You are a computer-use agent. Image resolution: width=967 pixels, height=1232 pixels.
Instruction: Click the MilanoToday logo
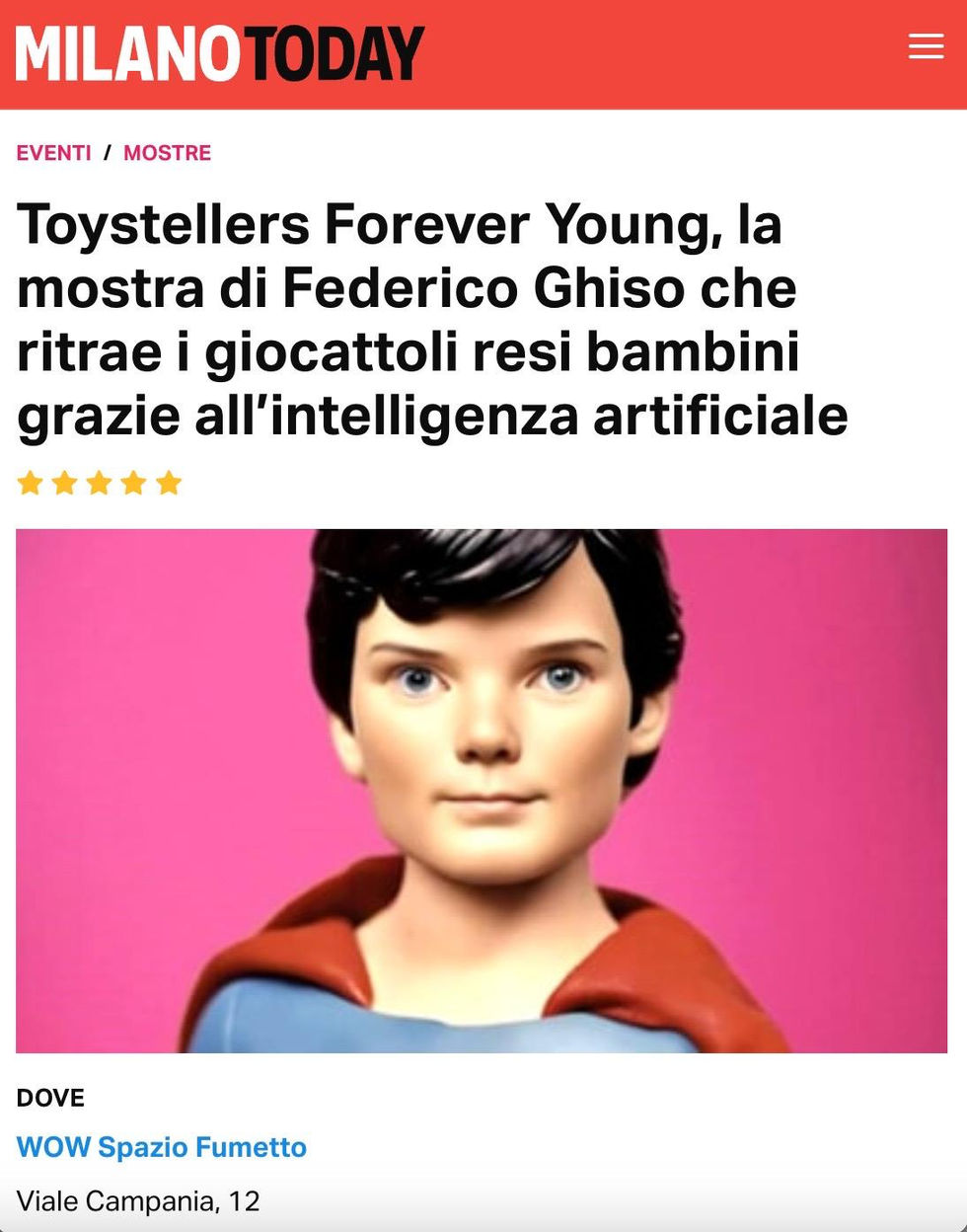coord(219,53)
